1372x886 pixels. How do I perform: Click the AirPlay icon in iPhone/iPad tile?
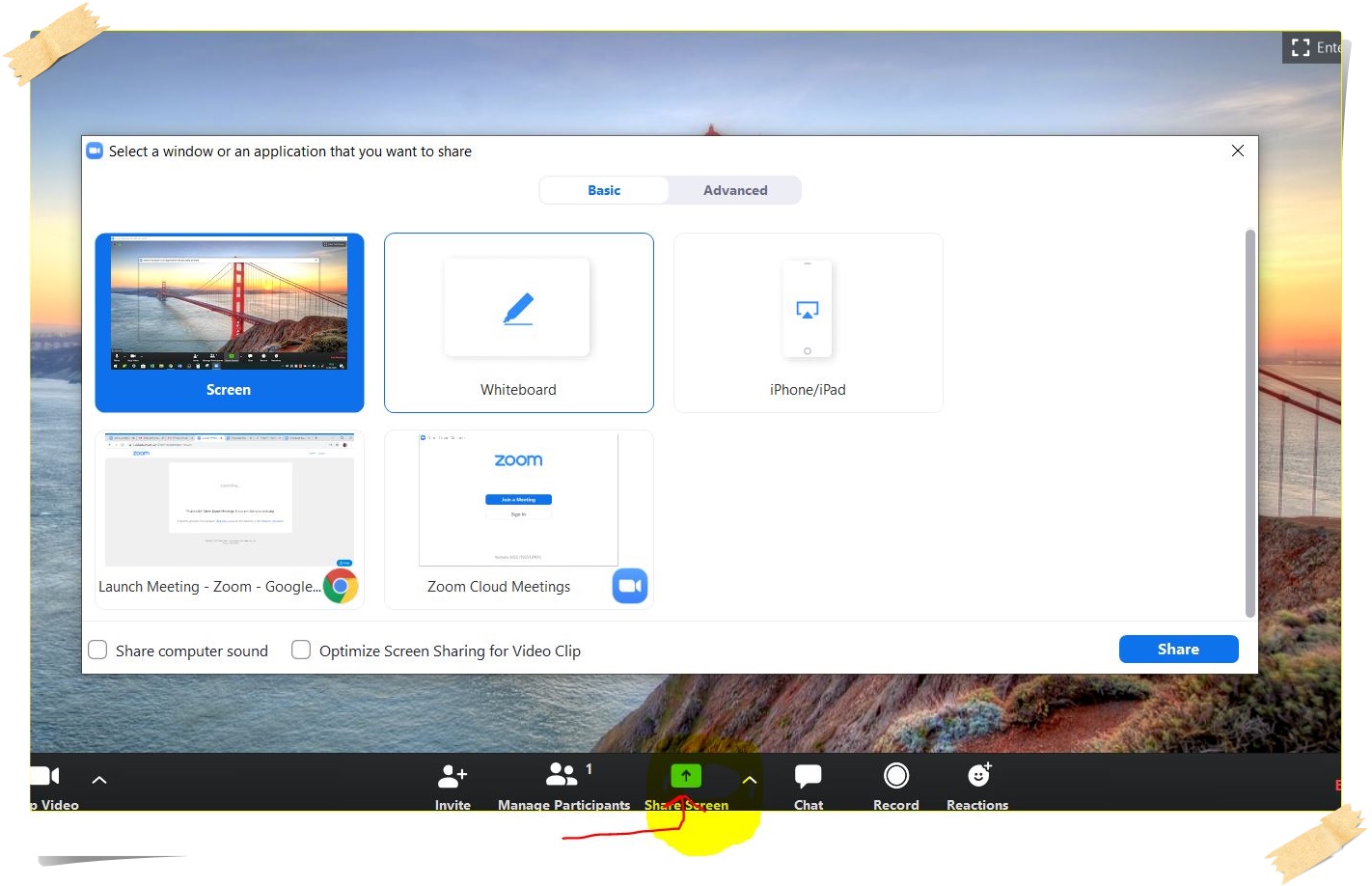[x=808, y=310]
